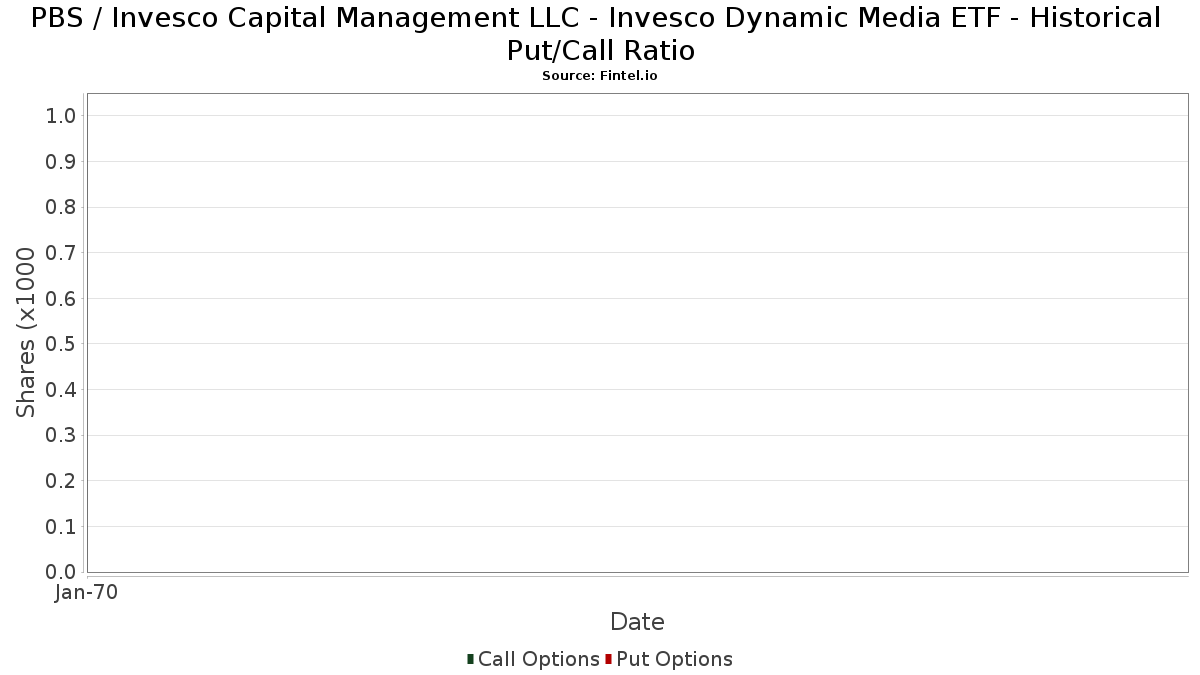
Task: Select the 0.8 y-axis tick label
Action: 61,207
